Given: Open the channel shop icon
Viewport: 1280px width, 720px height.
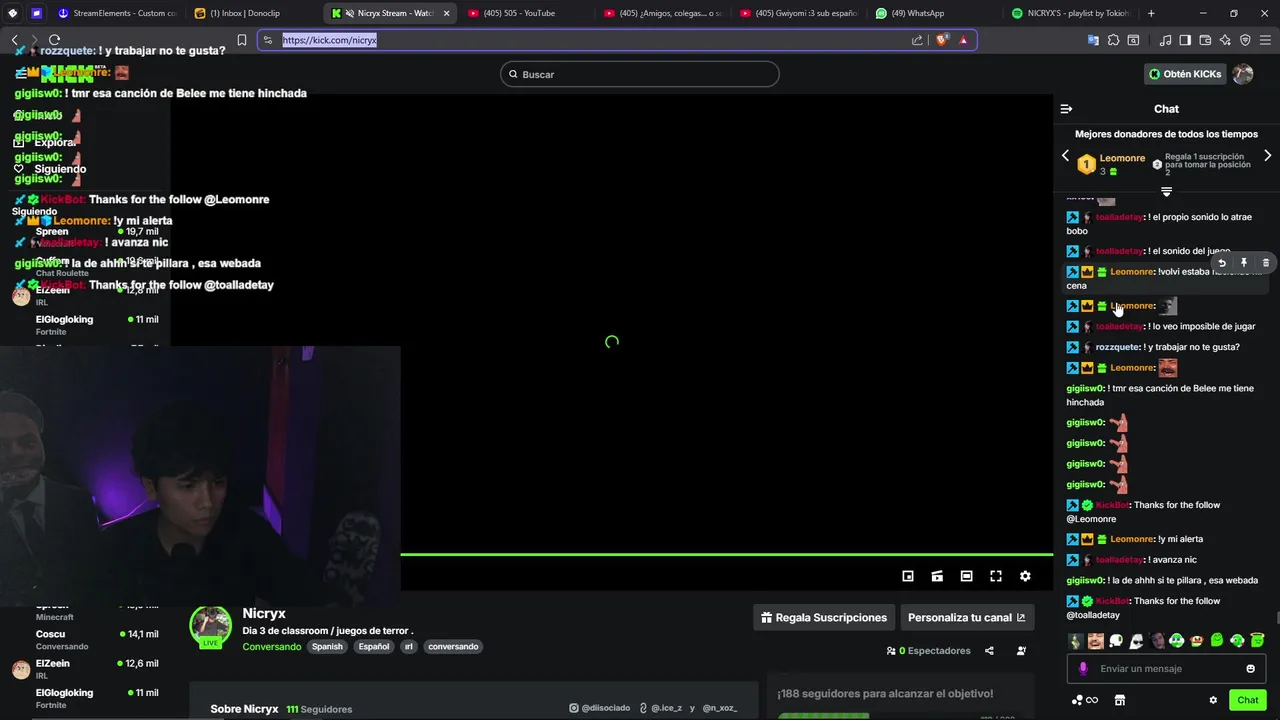Looking at the screenshot, I should pos(1120,700).
